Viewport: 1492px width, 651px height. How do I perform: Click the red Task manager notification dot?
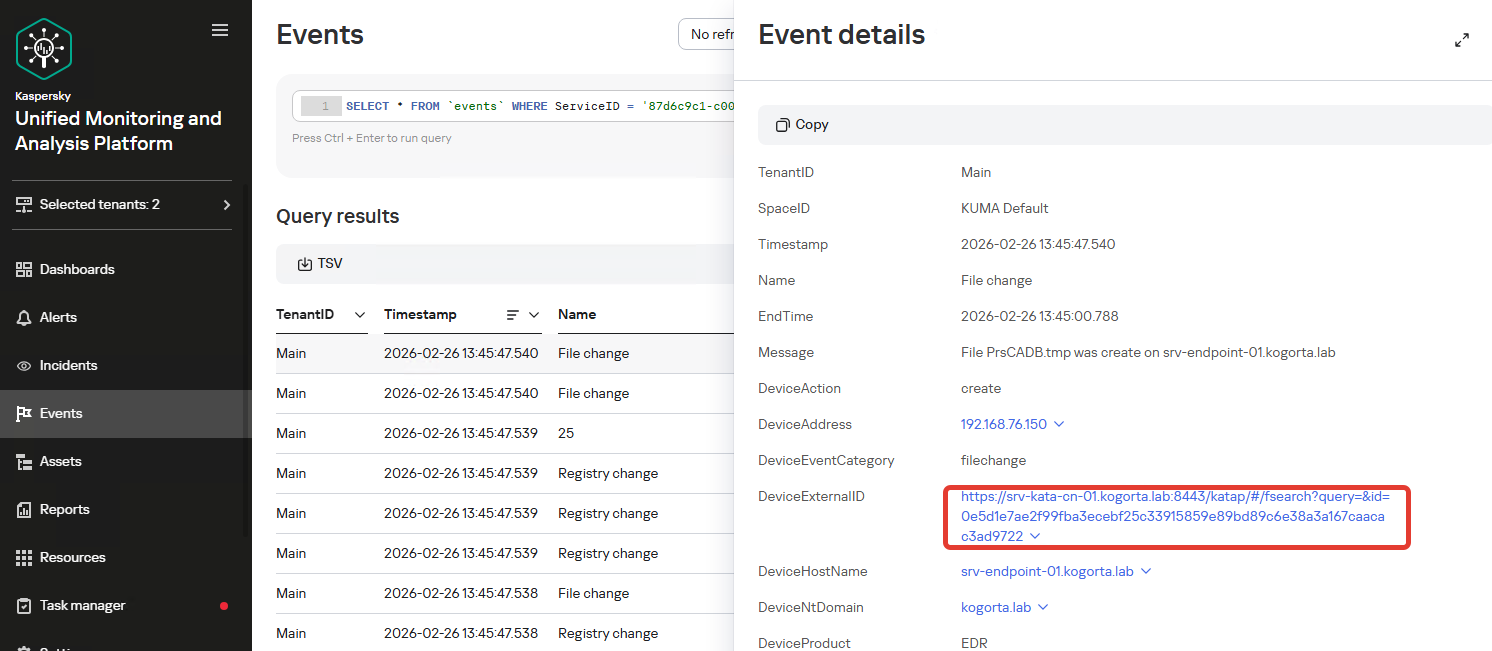pyautogui.click(x=224, y=606)
